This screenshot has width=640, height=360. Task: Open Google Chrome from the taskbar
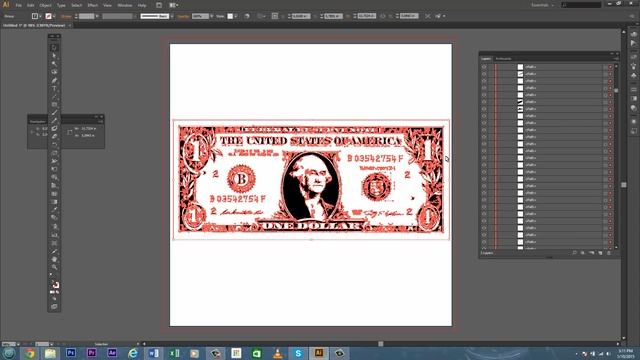tap(29, 353)
